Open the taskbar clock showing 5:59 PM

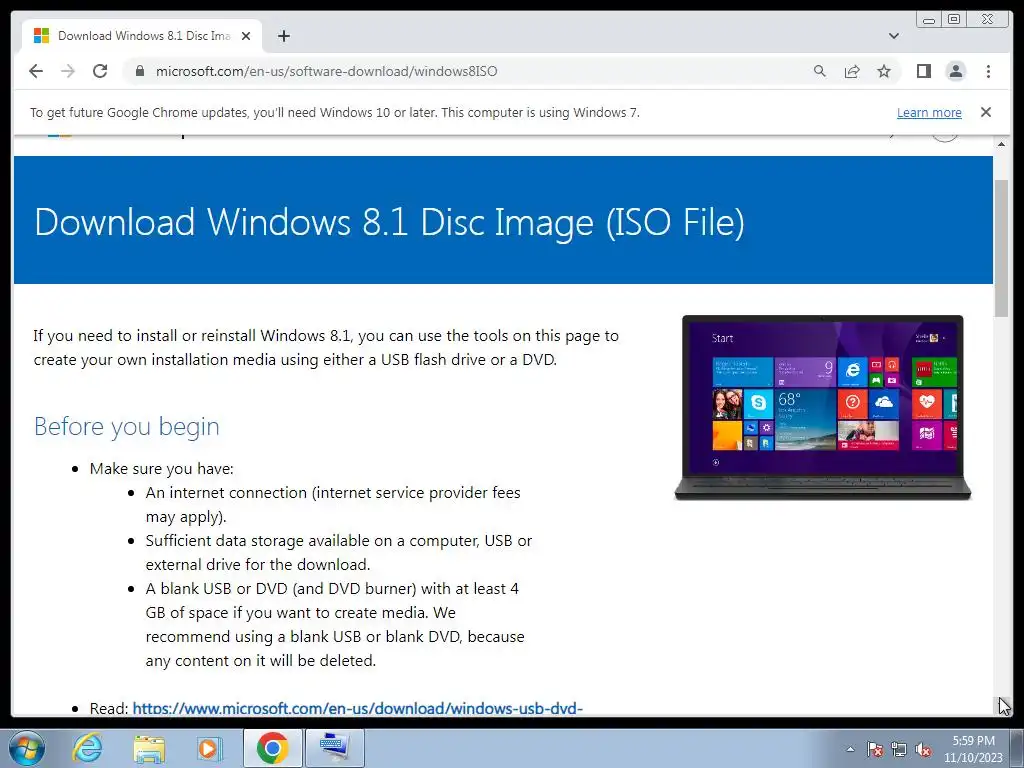[973, 749]
